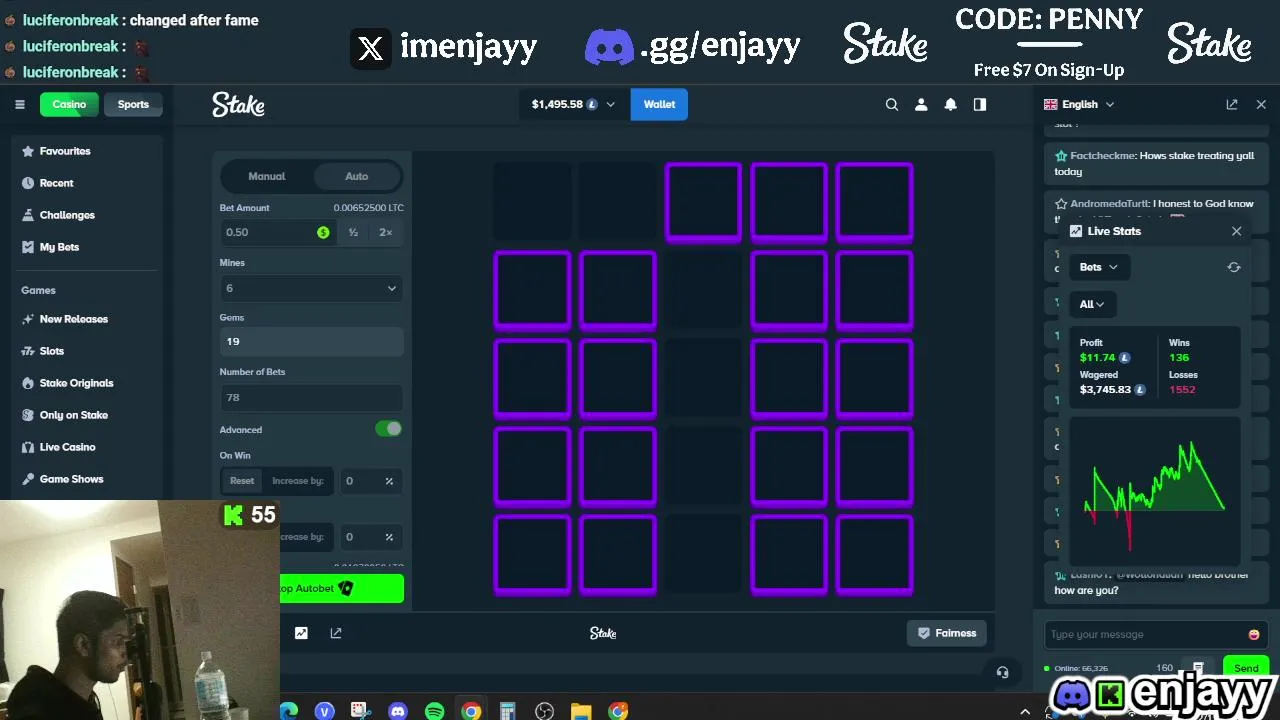Open the English language dropdown

1079,104
